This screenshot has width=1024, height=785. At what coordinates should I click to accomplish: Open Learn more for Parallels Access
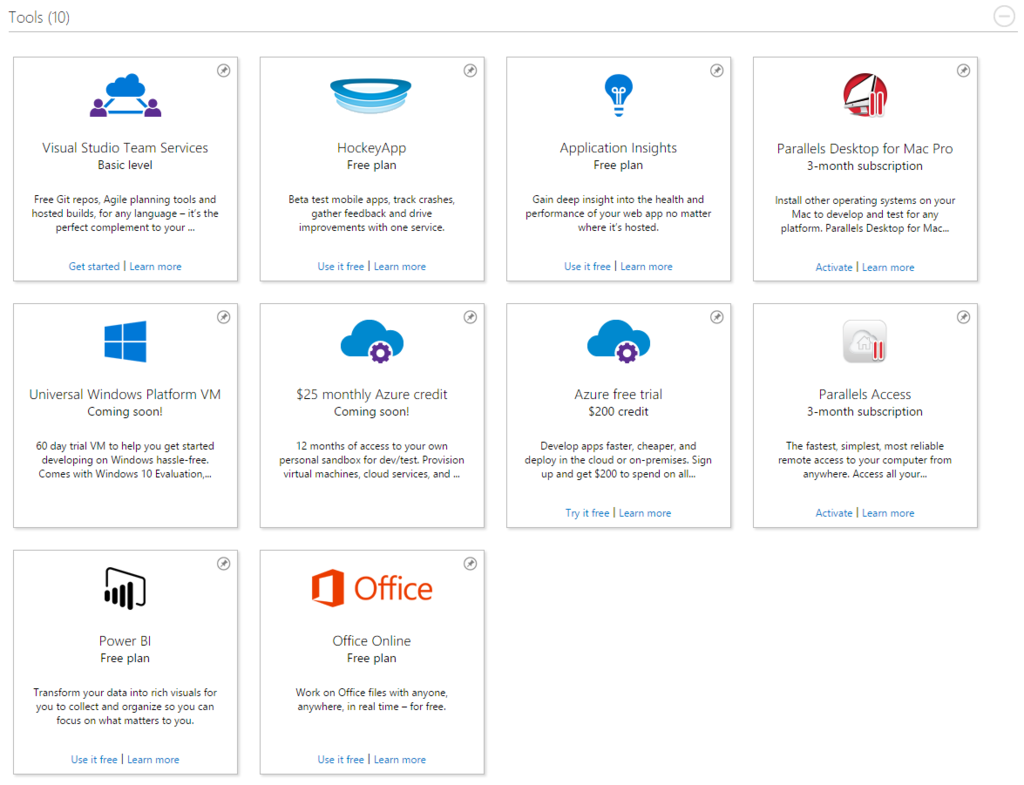pos(888,513)
